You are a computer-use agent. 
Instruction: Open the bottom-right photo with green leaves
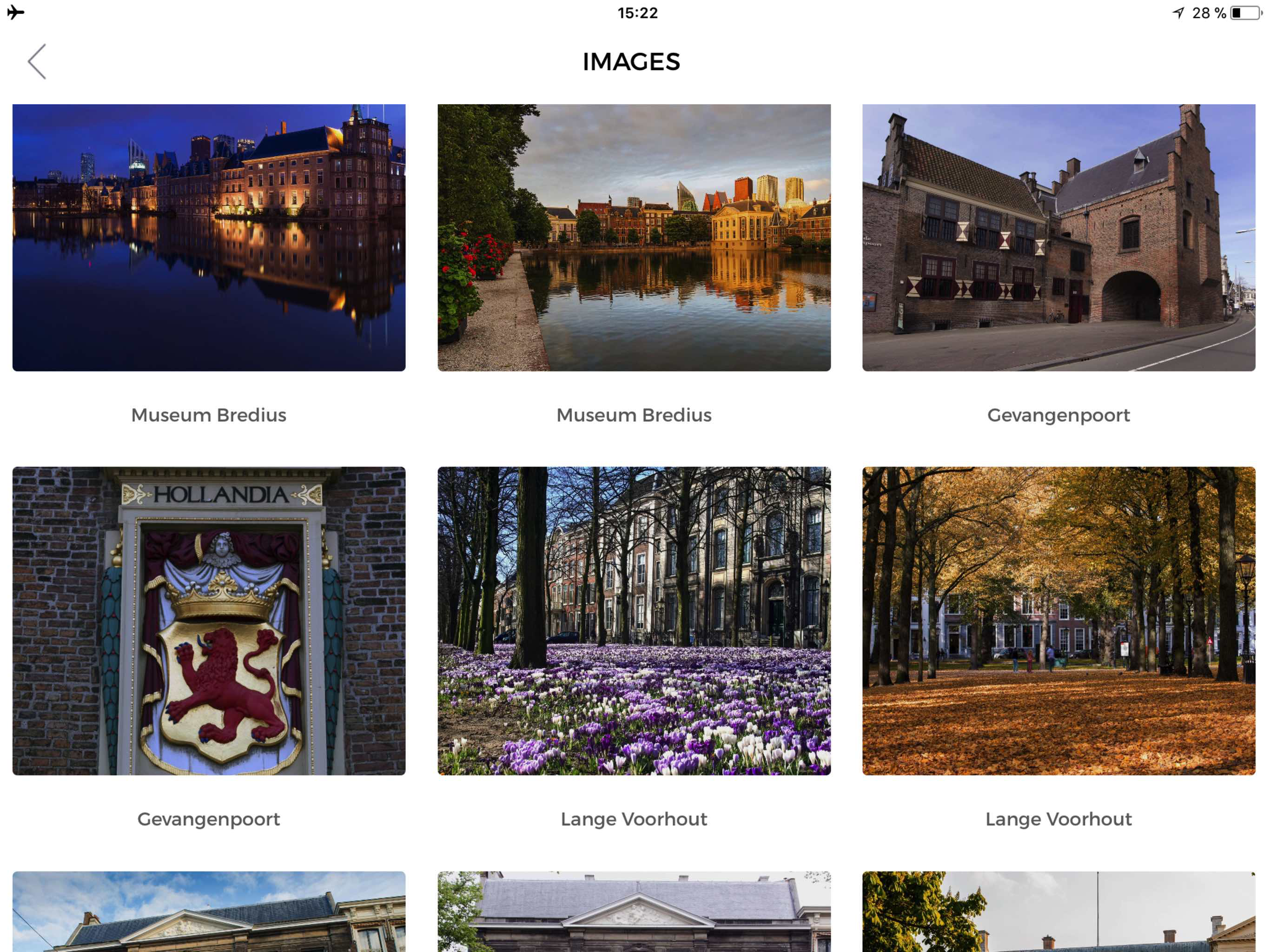[1058, 912]
